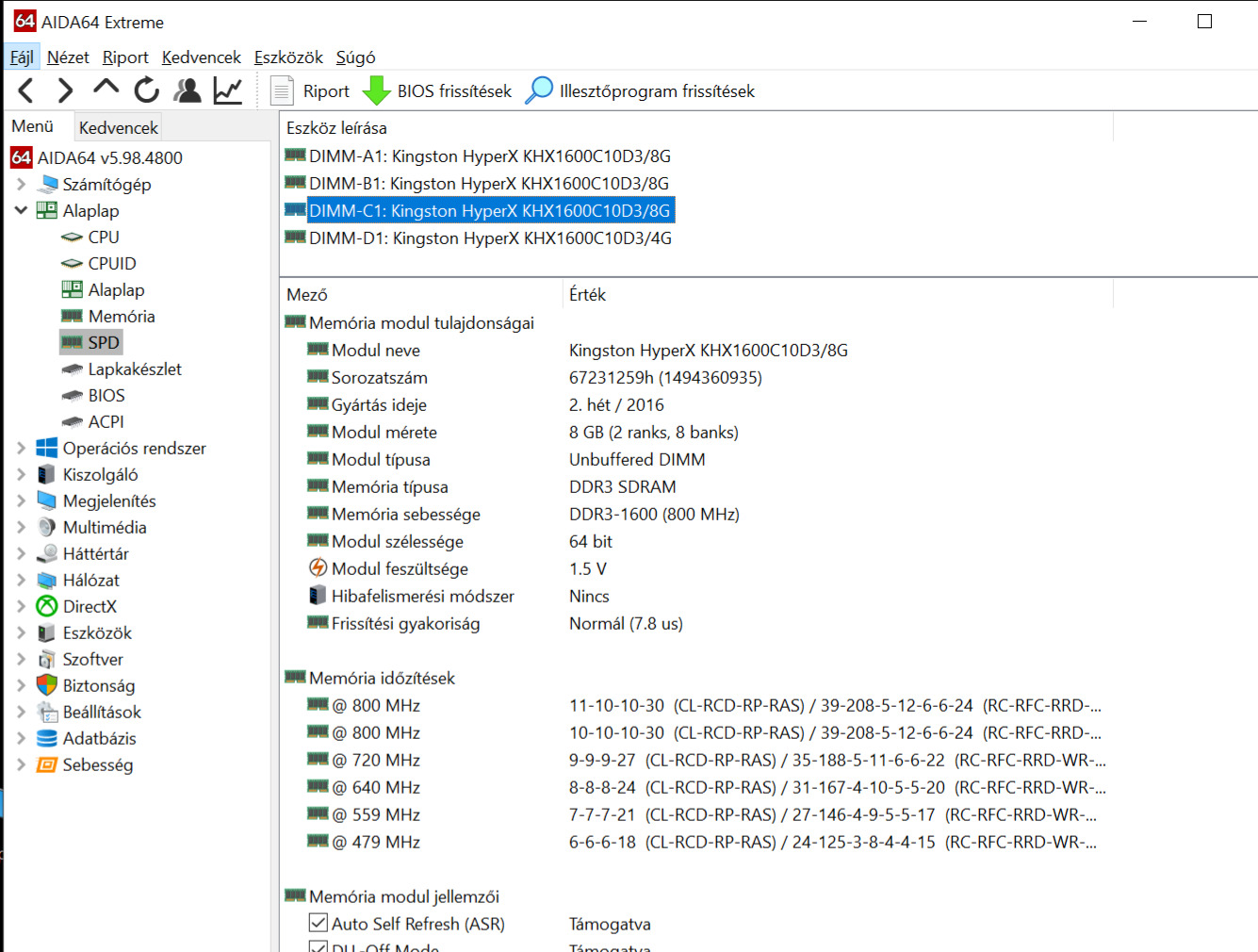Screen dimensions: 1258x952
Task: Click Illesztőprogram frissítések search button
Action: pos(641,90)
